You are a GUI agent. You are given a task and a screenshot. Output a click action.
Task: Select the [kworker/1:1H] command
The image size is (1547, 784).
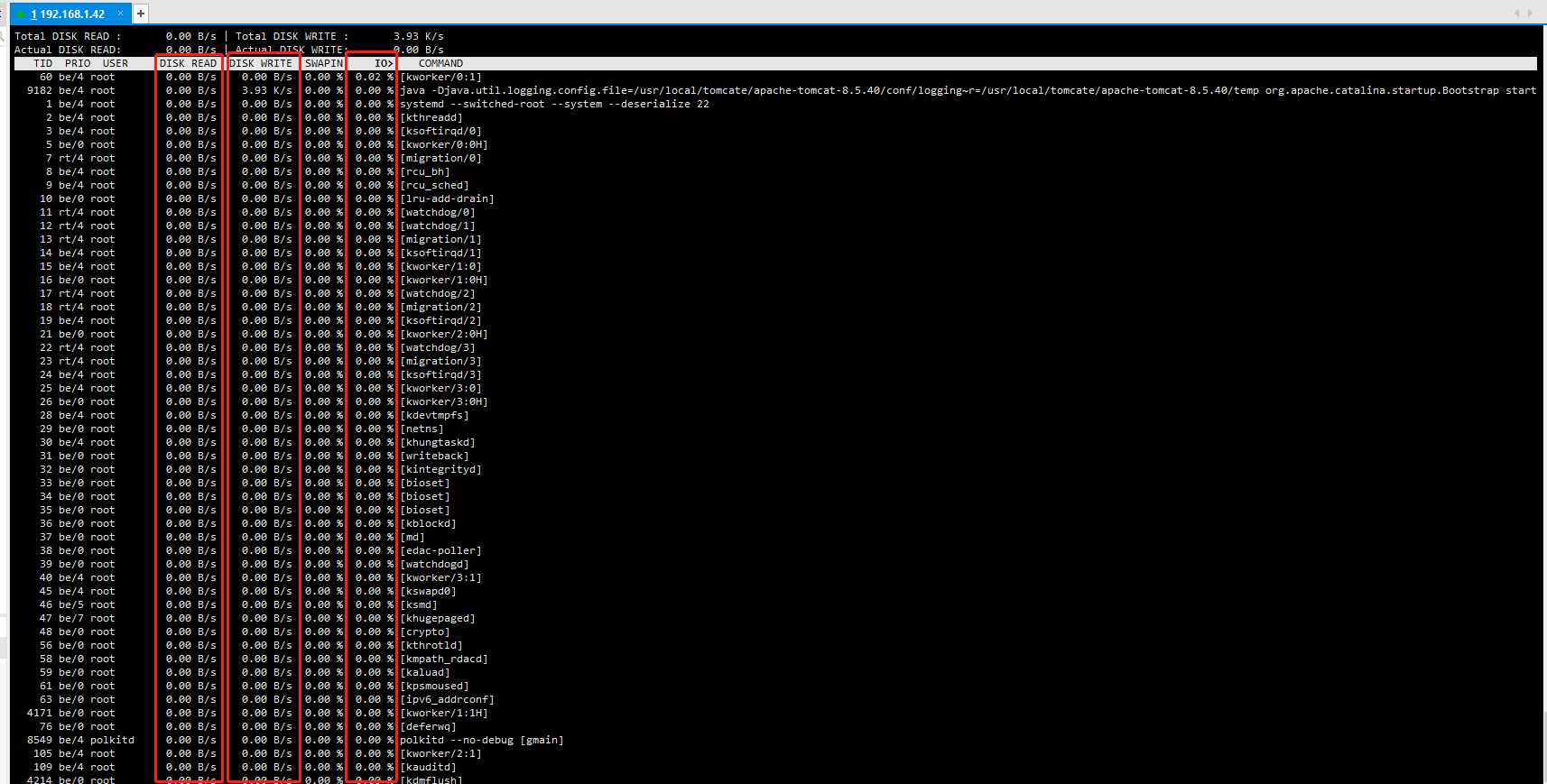pyautogui.click(x=444, y=713)
